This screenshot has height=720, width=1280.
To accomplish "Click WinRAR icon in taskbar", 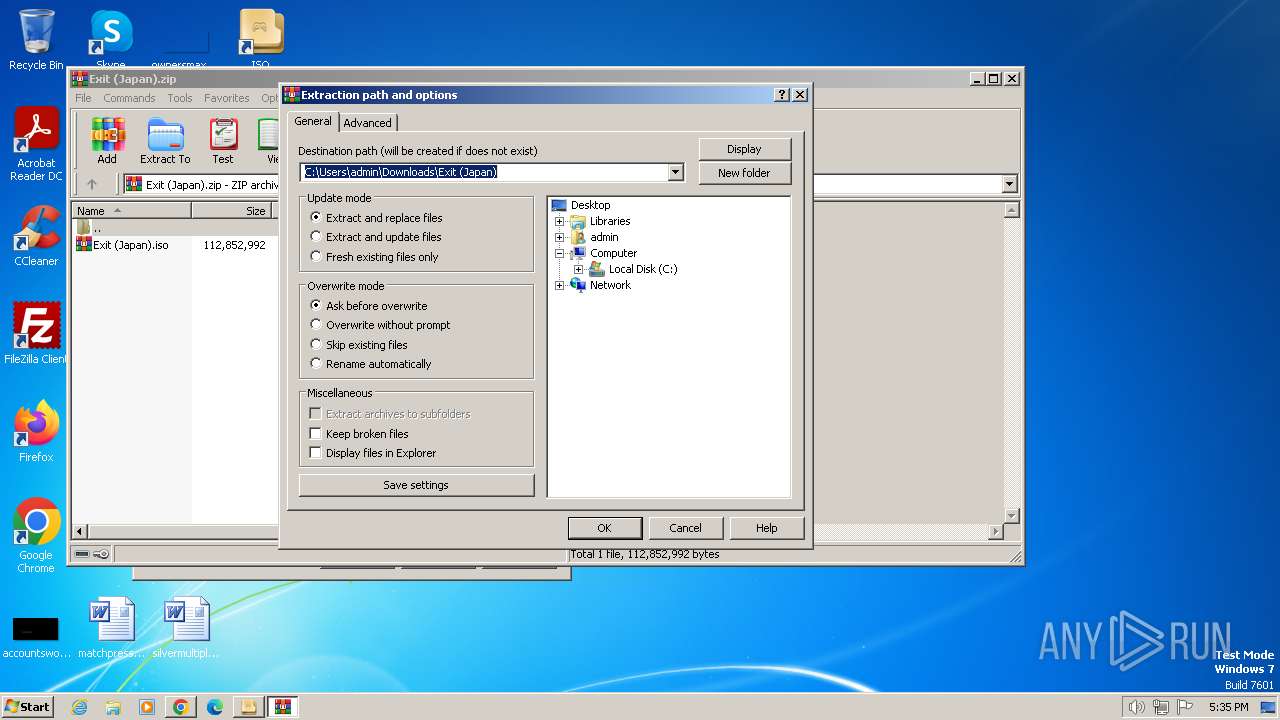I will click(x=282, y=707).
